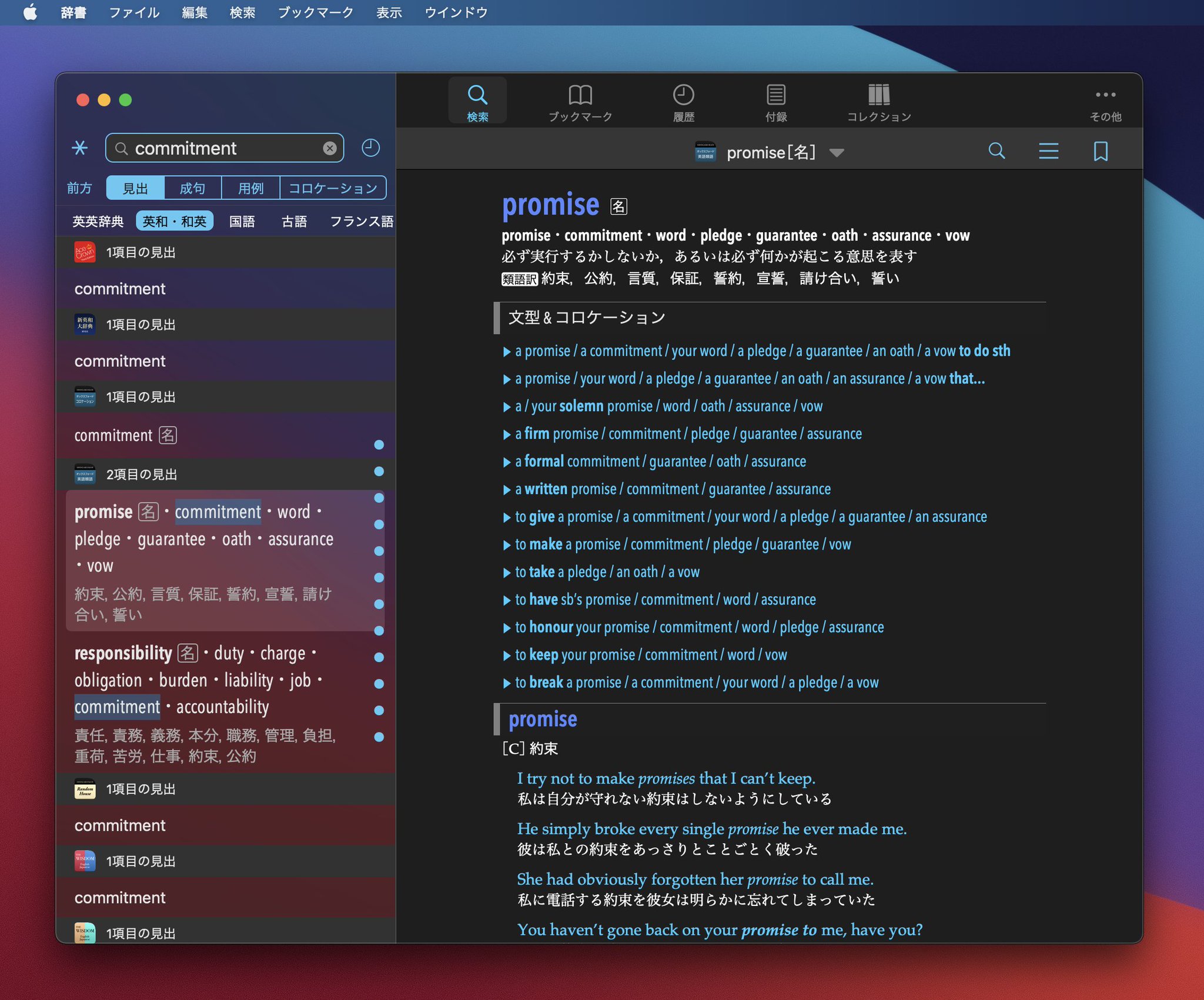1204x1000 pixels.
Task: Open the 履歴 (history) panel
Action: pos(684,100)
